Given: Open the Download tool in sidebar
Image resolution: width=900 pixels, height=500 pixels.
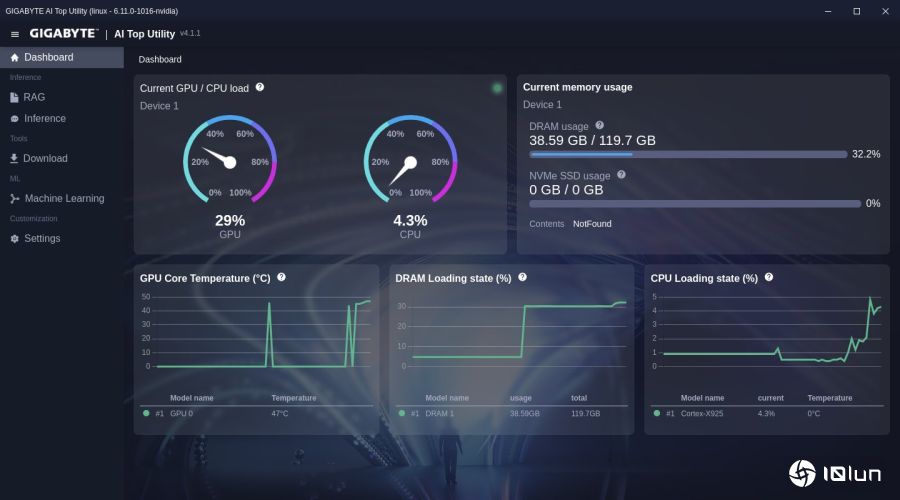Looking at the screenshot, I should (45, 158).
